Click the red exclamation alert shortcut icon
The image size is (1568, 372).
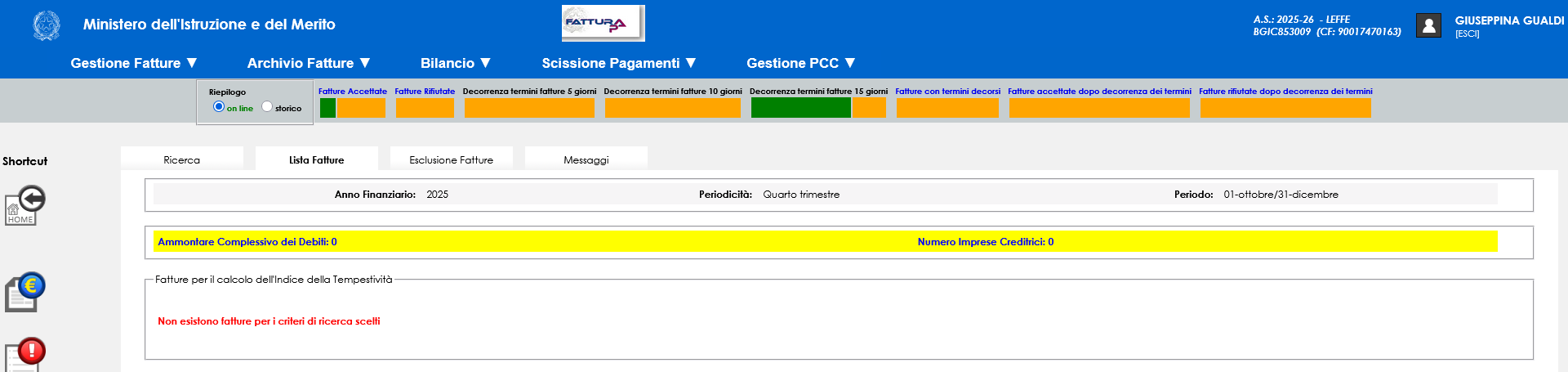tap(24, 355)
